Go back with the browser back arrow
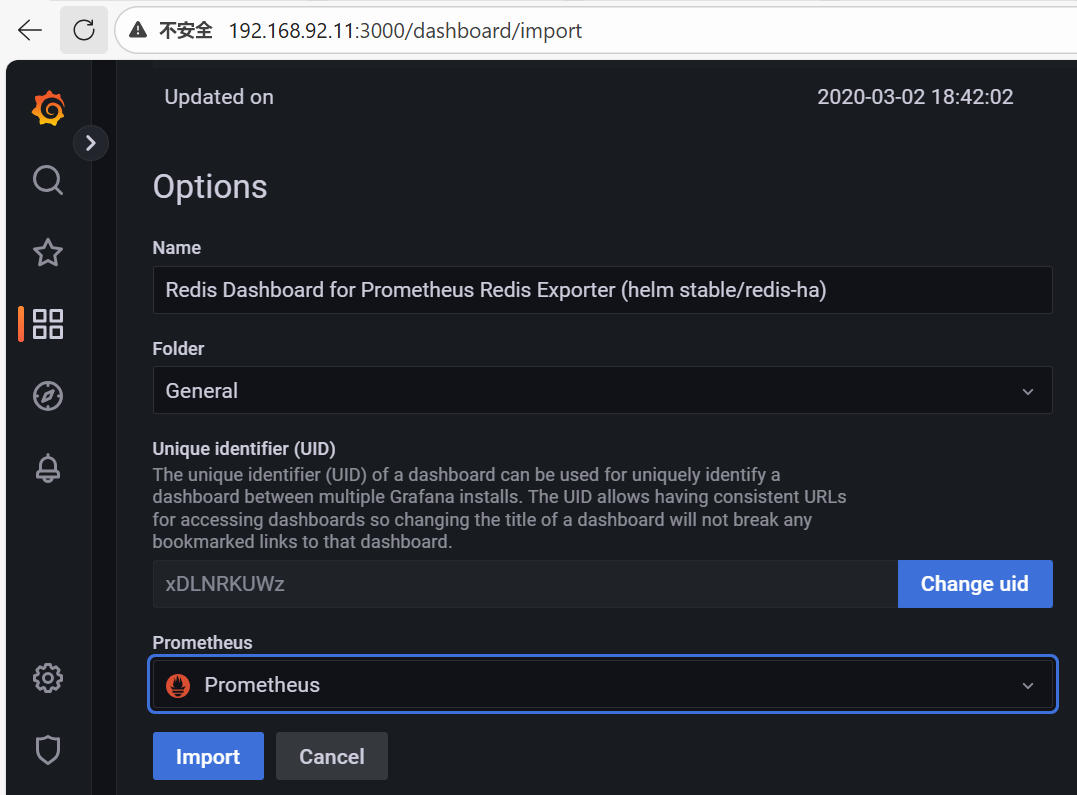Viewport: 1077px width, 795px height. pos(30,30)
